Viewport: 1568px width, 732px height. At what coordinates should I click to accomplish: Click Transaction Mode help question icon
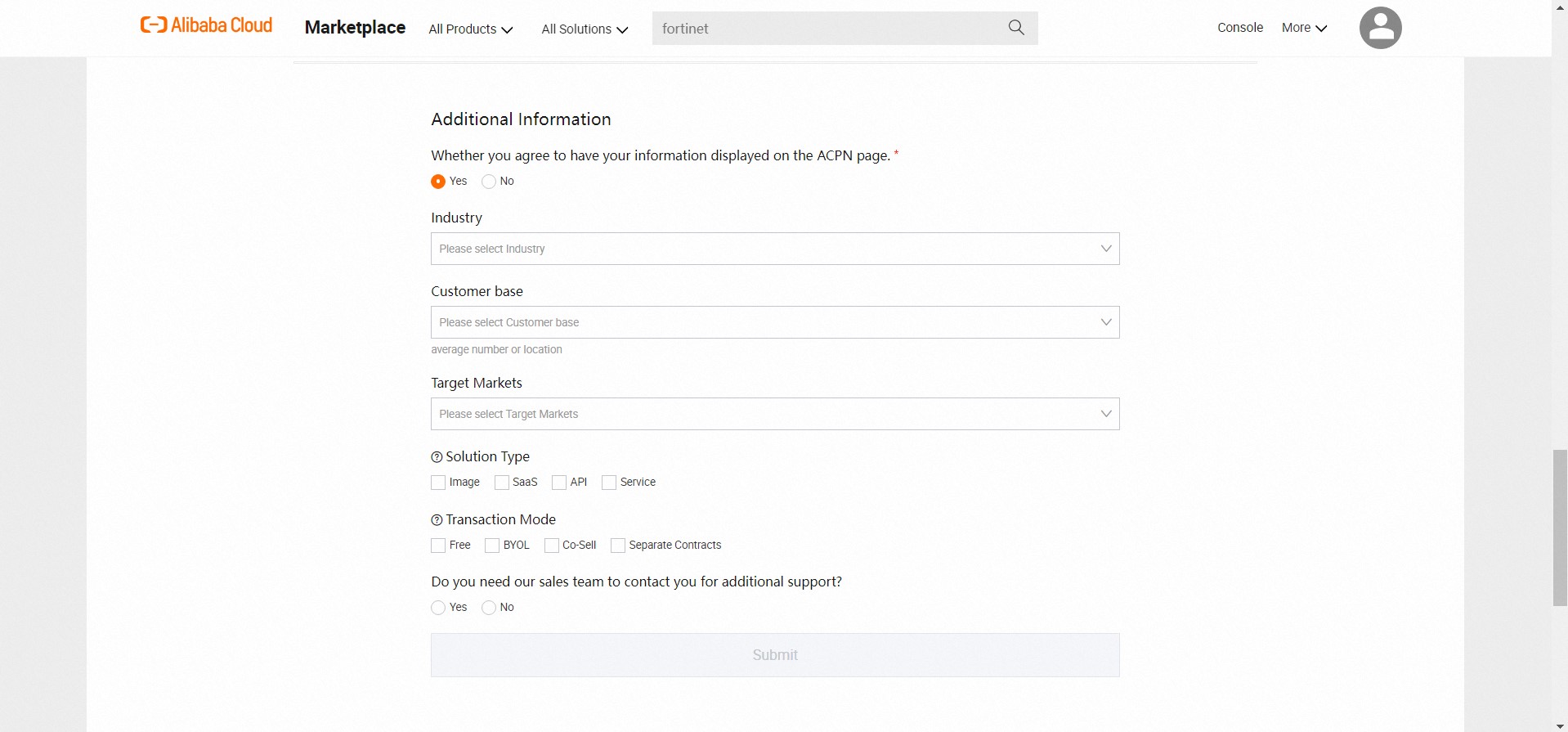437,520
